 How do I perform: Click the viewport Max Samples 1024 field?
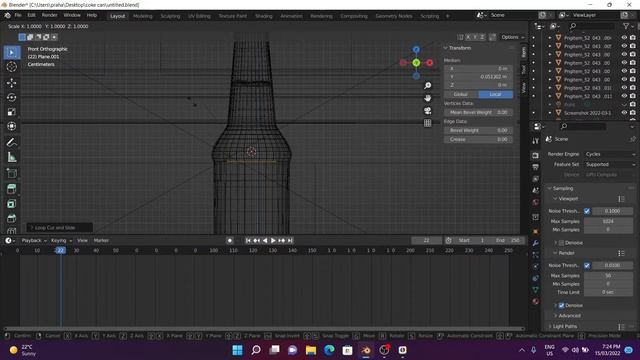[x=608, y=221]
